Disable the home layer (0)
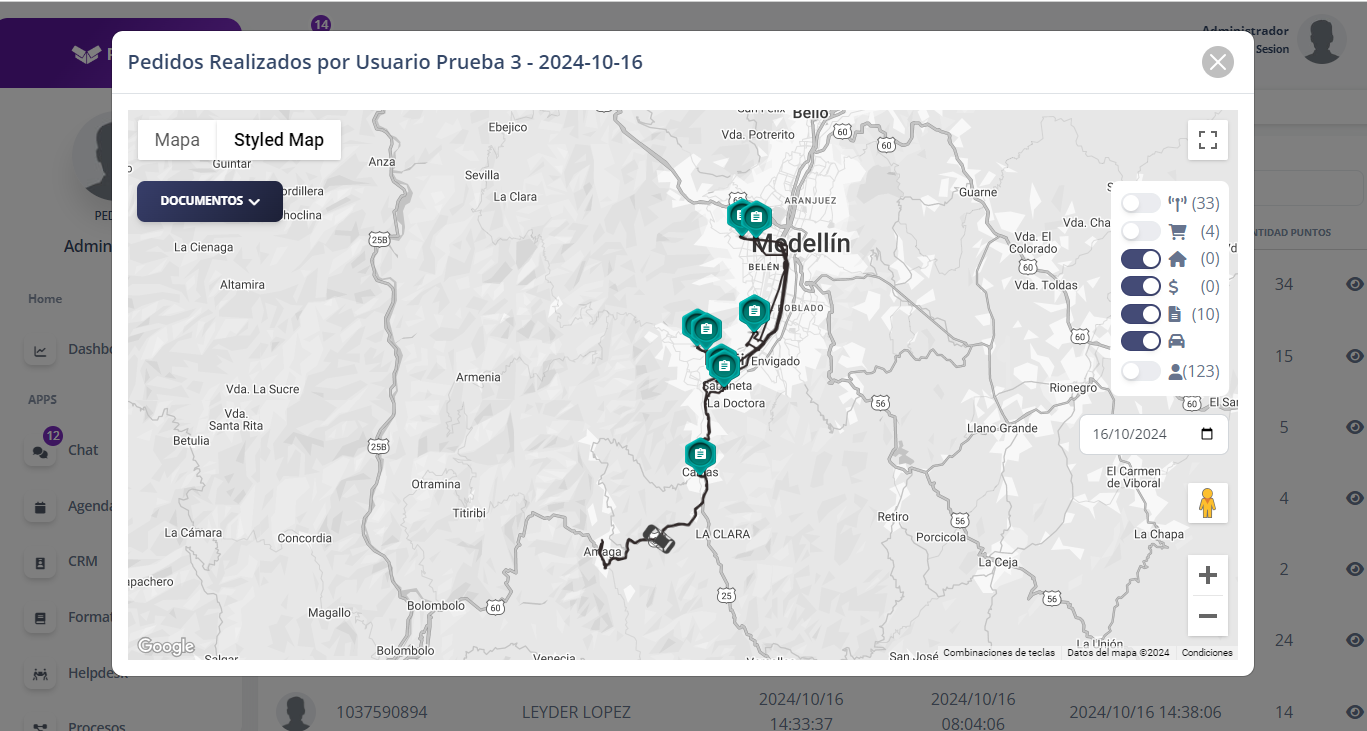1367x731 pixels. click(1141, 259)
